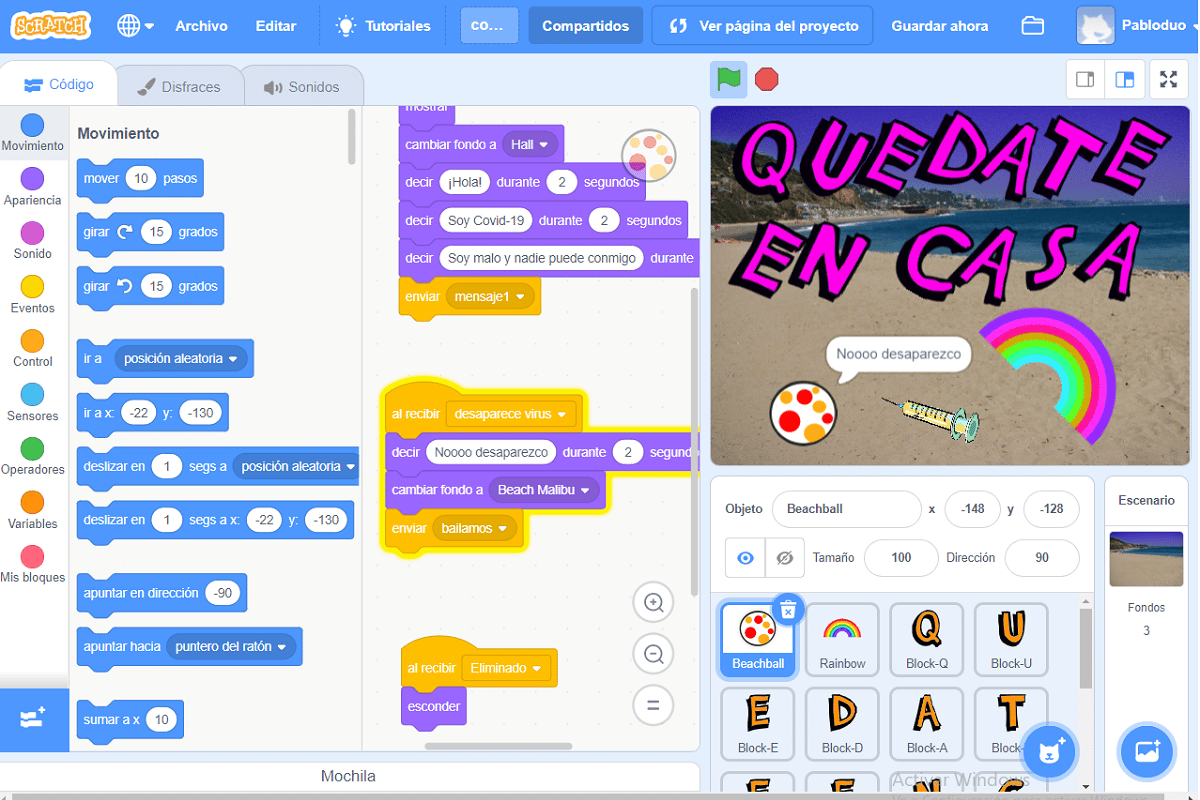Open My Stuff folder icon
The width and height of the screenshot is (1200, 800).
1033,26
